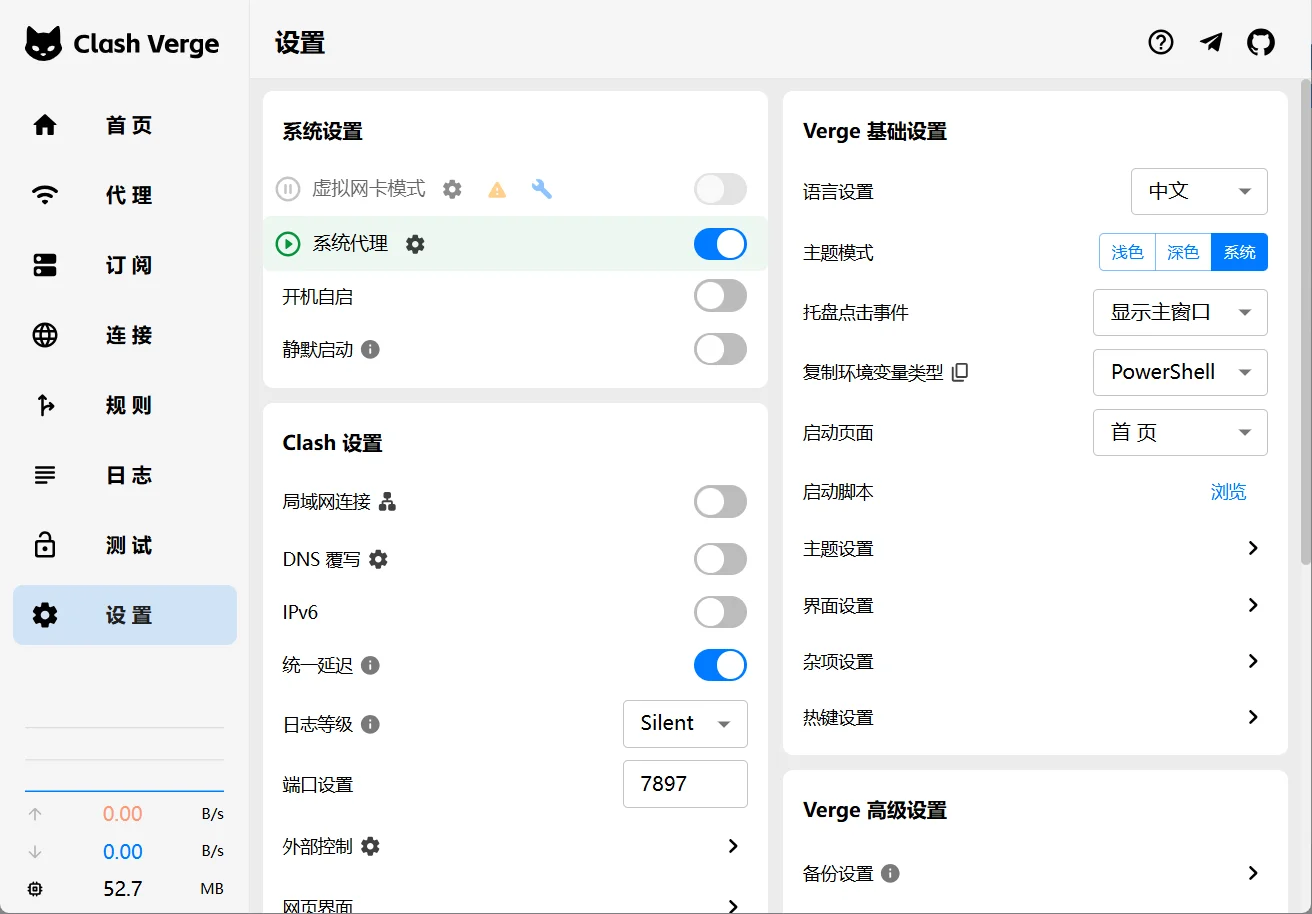
Task: Select 浅色 theme mode
Action: coord(1127,252)
